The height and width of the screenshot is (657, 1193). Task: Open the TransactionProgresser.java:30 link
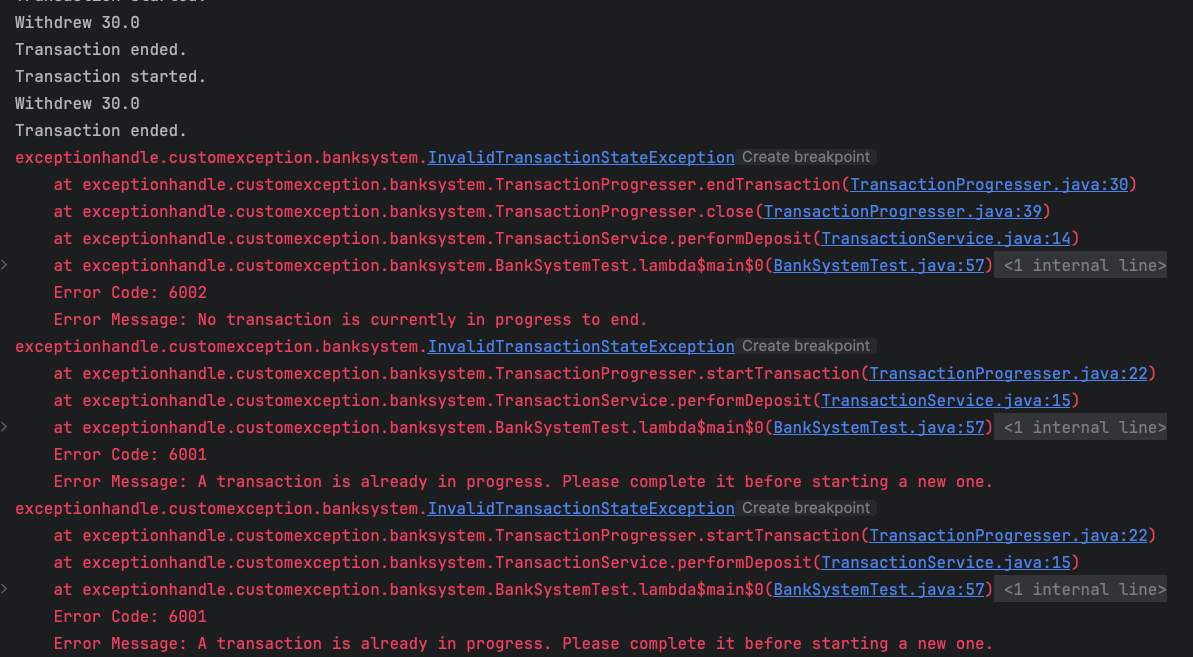pos(989,185)
